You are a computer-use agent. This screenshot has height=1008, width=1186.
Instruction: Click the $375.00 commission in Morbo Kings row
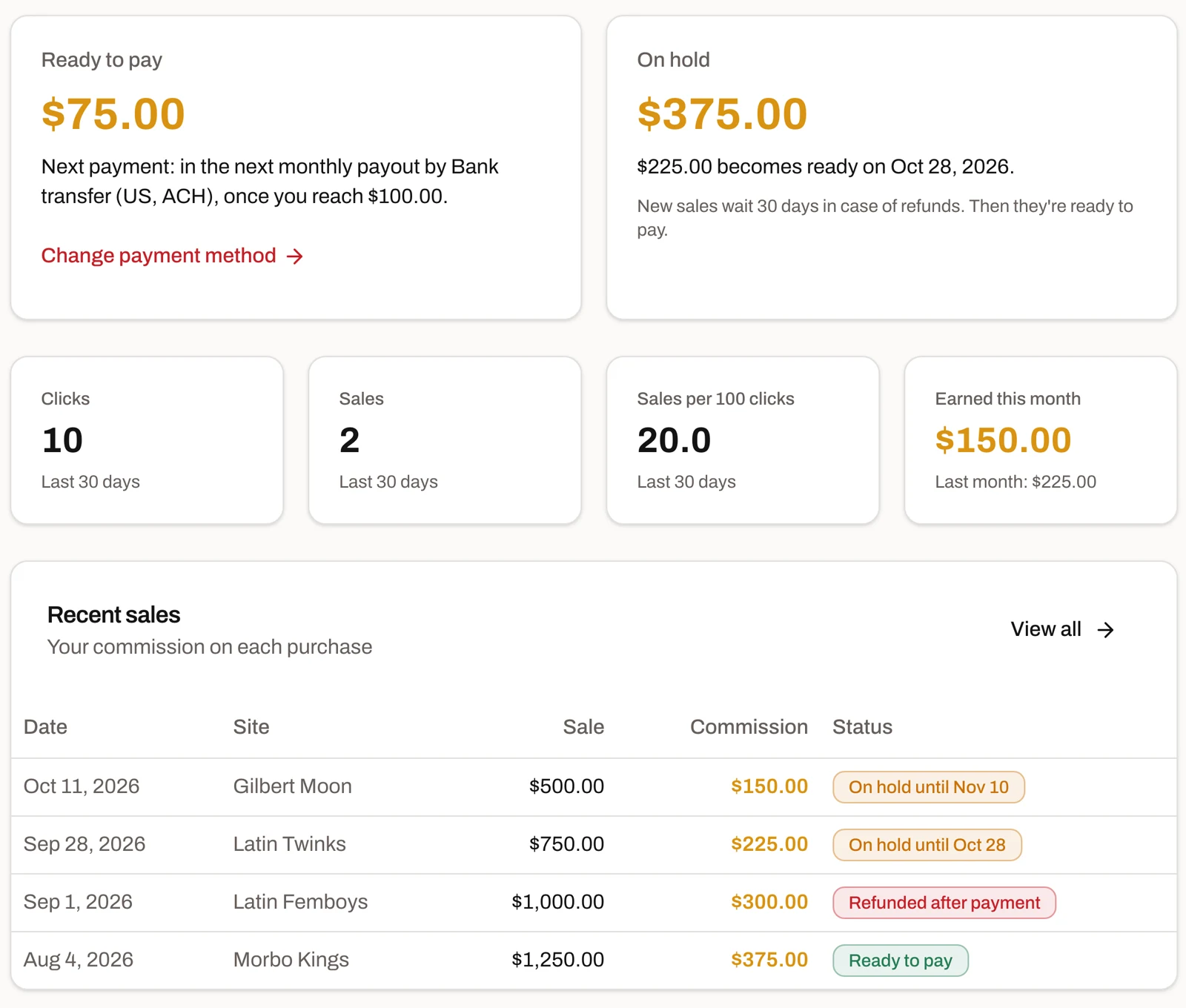tap(769, 960)
